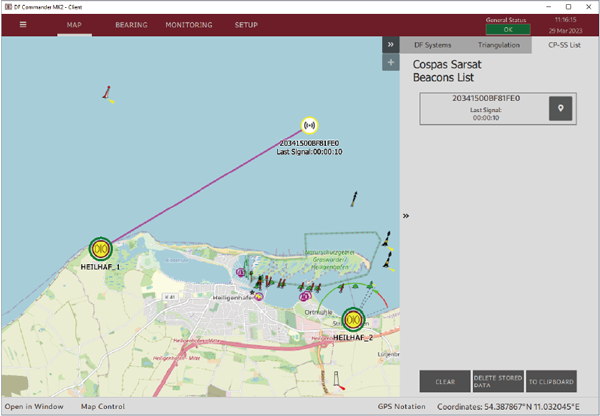Viewport: 600px width, 416px height.
Task: Copy beacons with TO CLIPBOARD button
Action: click(x=551, y=381)
